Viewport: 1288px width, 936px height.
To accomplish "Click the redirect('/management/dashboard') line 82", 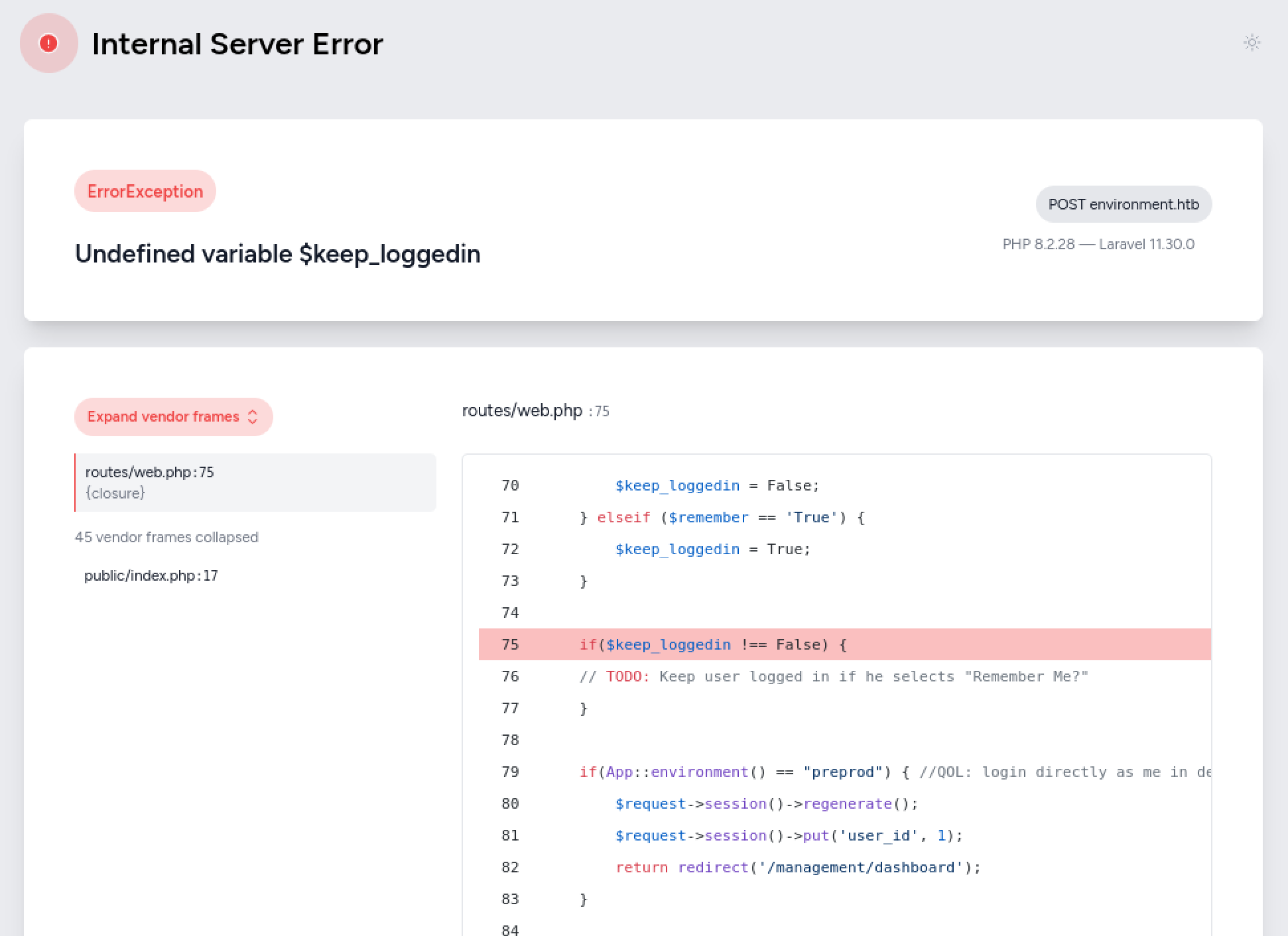I will (x=797, y=867).
